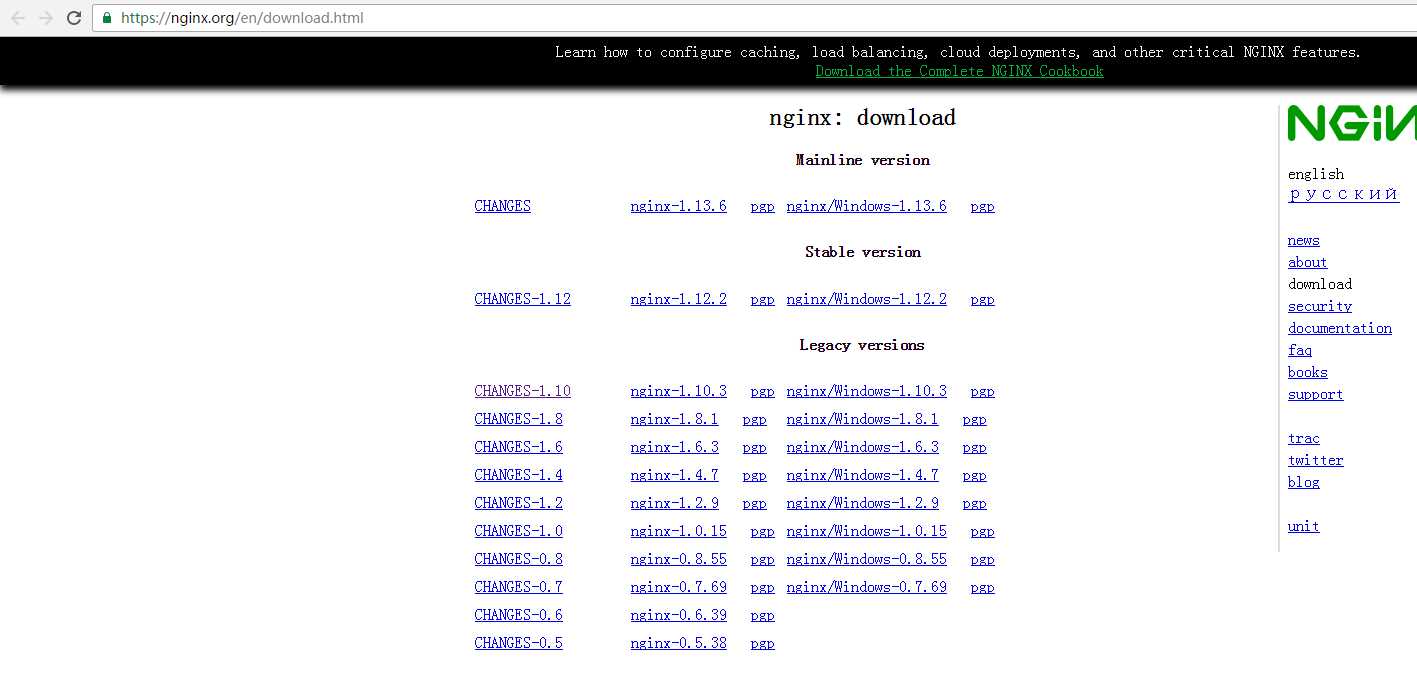Open CHANGES-0.5 link
This screenshot has width=1417, height=675.
518,643
